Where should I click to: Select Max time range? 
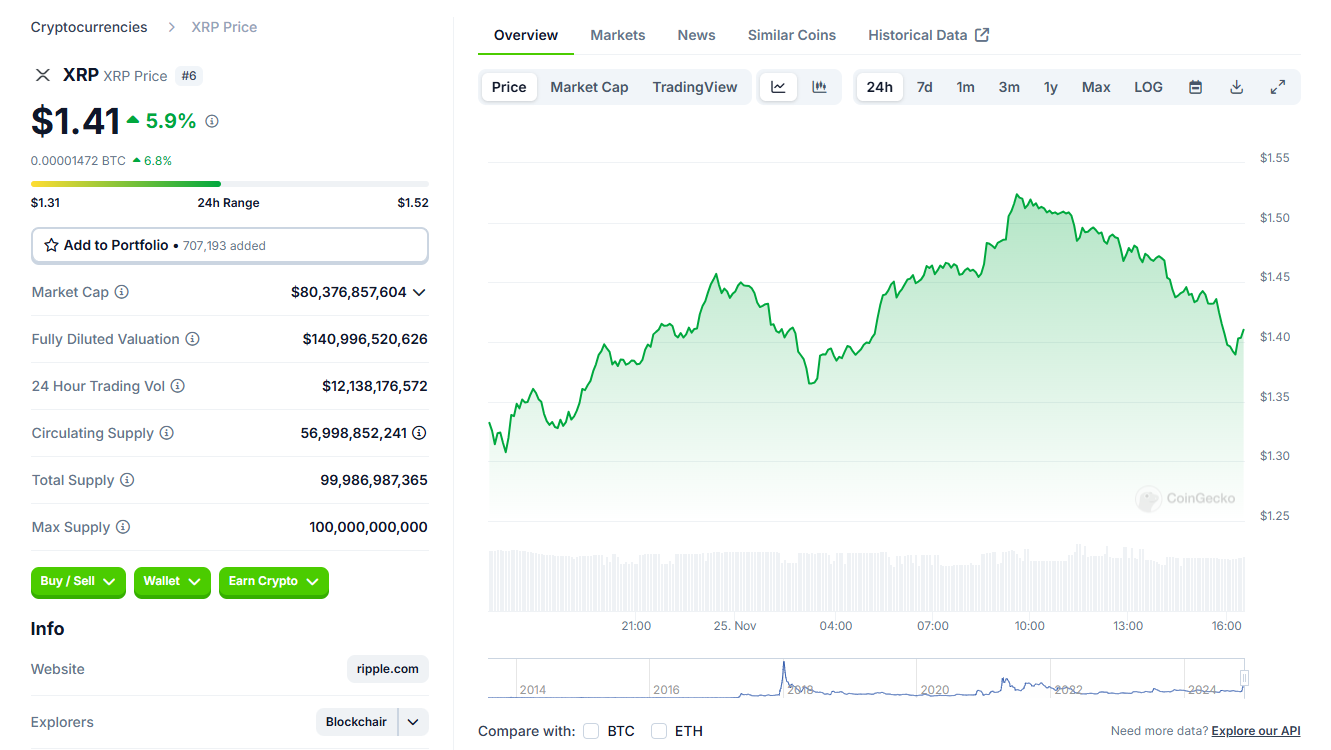(x=1096, y=87)
